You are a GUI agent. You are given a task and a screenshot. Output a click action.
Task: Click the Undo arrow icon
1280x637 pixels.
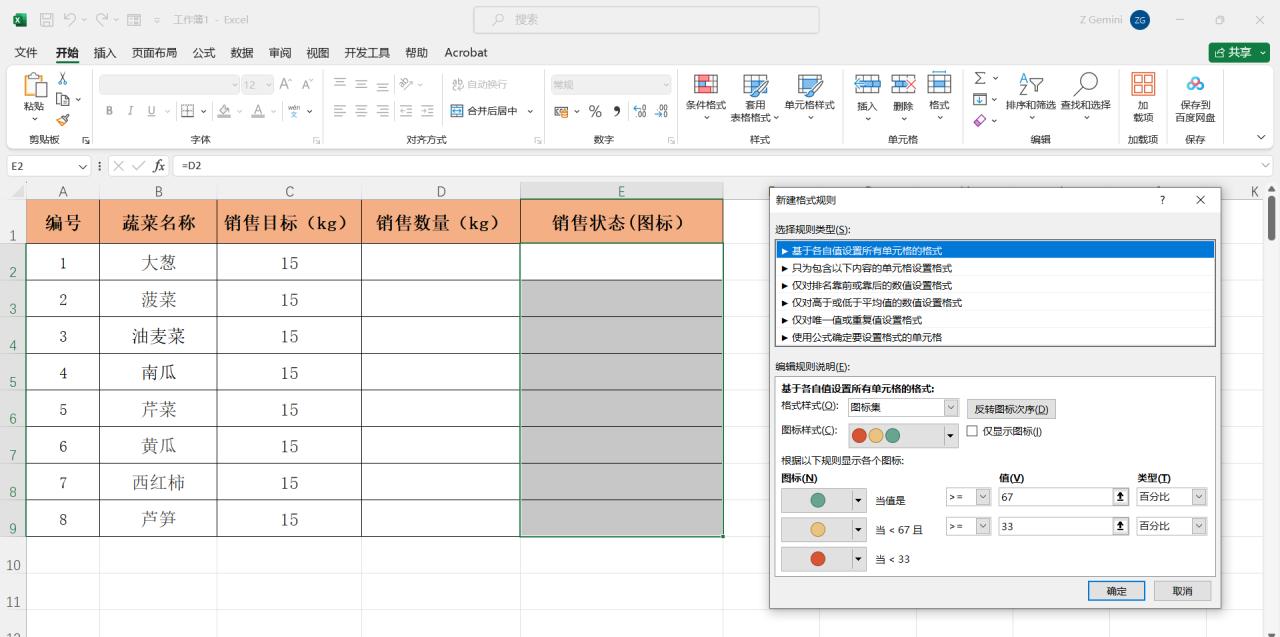70,20
